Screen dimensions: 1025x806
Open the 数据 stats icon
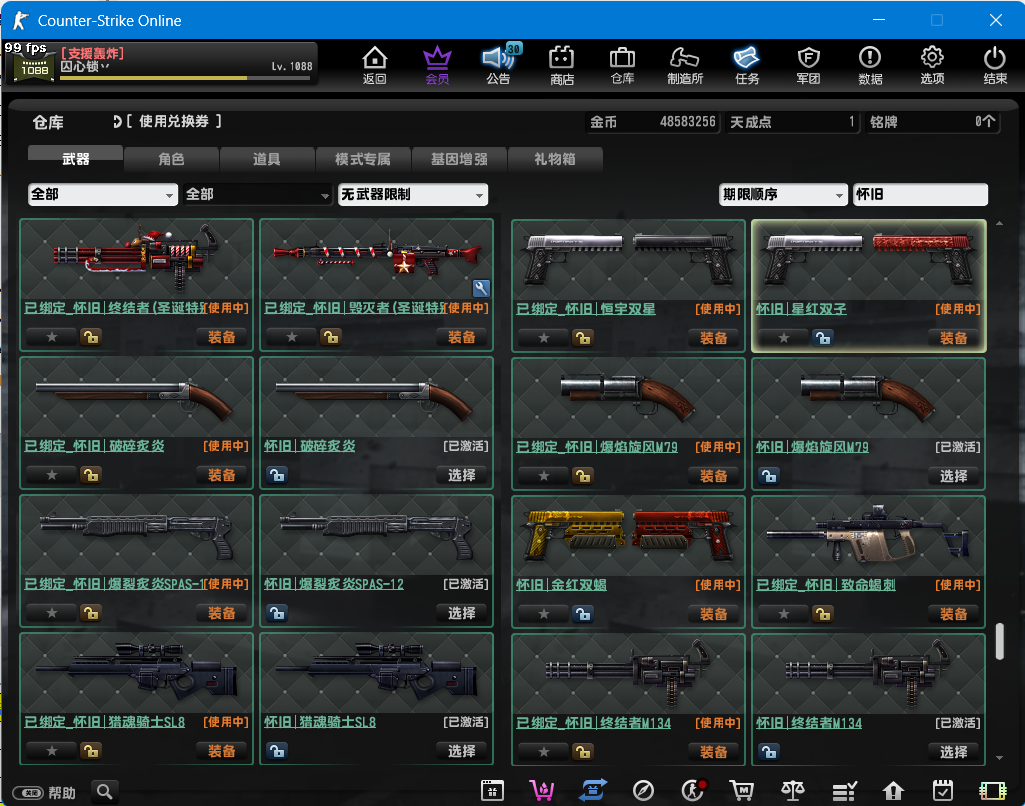click(x=870, y=65)
